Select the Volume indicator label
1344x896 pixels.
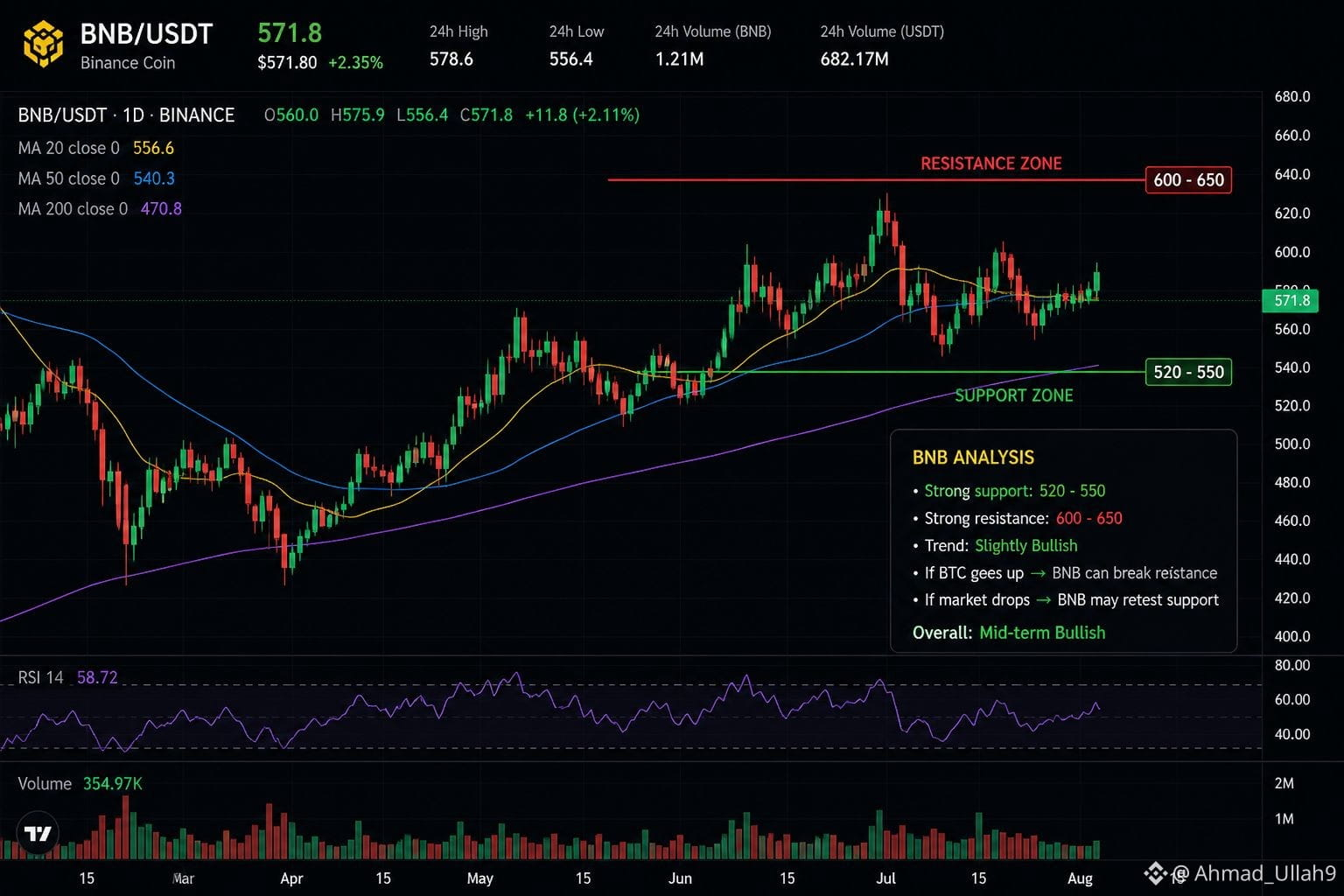point(45,784)
